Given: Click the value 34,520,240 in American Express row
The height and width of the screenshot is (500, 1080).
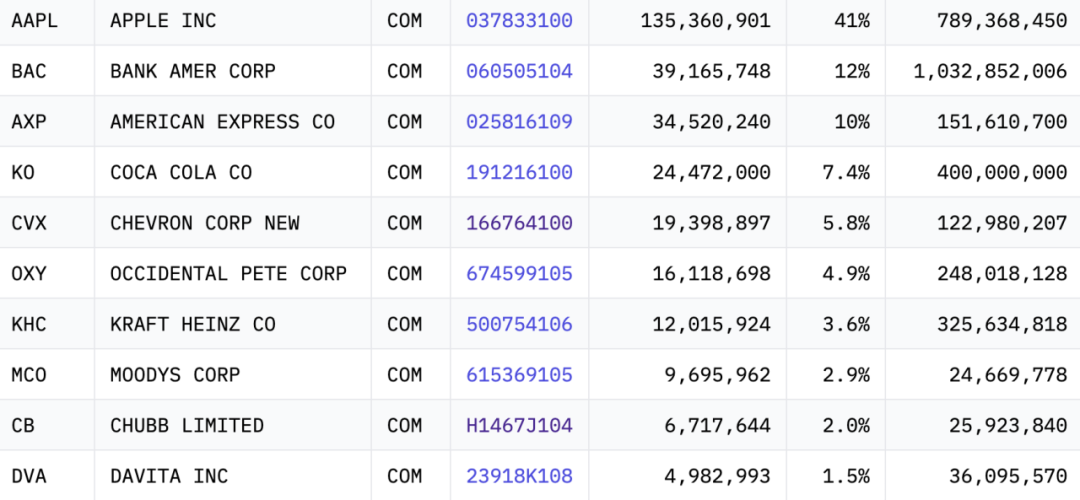Looking at the screenshot, I should click(x=712, y=123).
